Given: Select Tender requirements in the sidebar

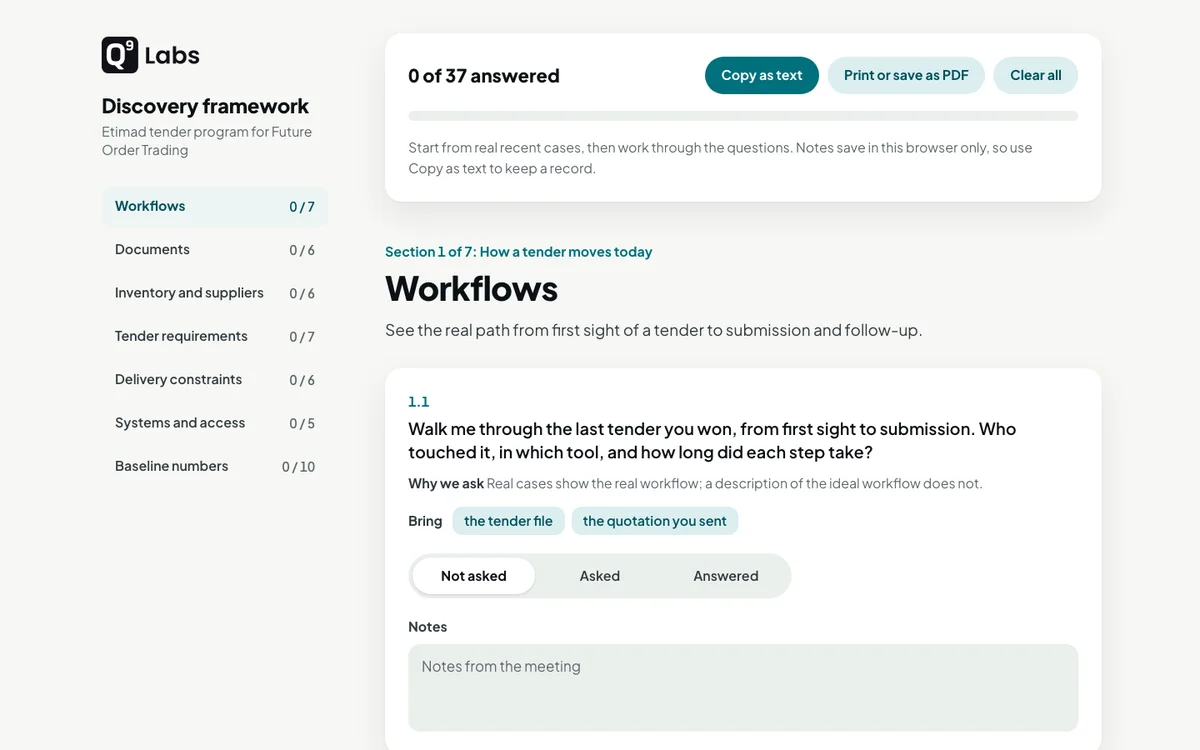Looking at the screenshot, I should coord(215,336).
